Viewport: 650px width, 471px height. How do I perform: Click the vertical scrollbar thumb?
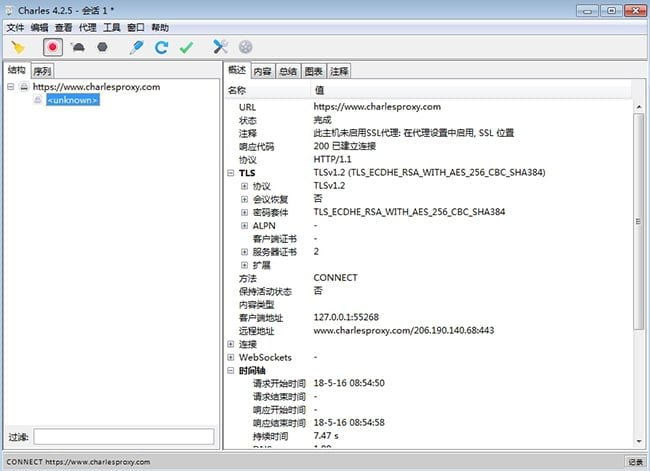point(638,221)
